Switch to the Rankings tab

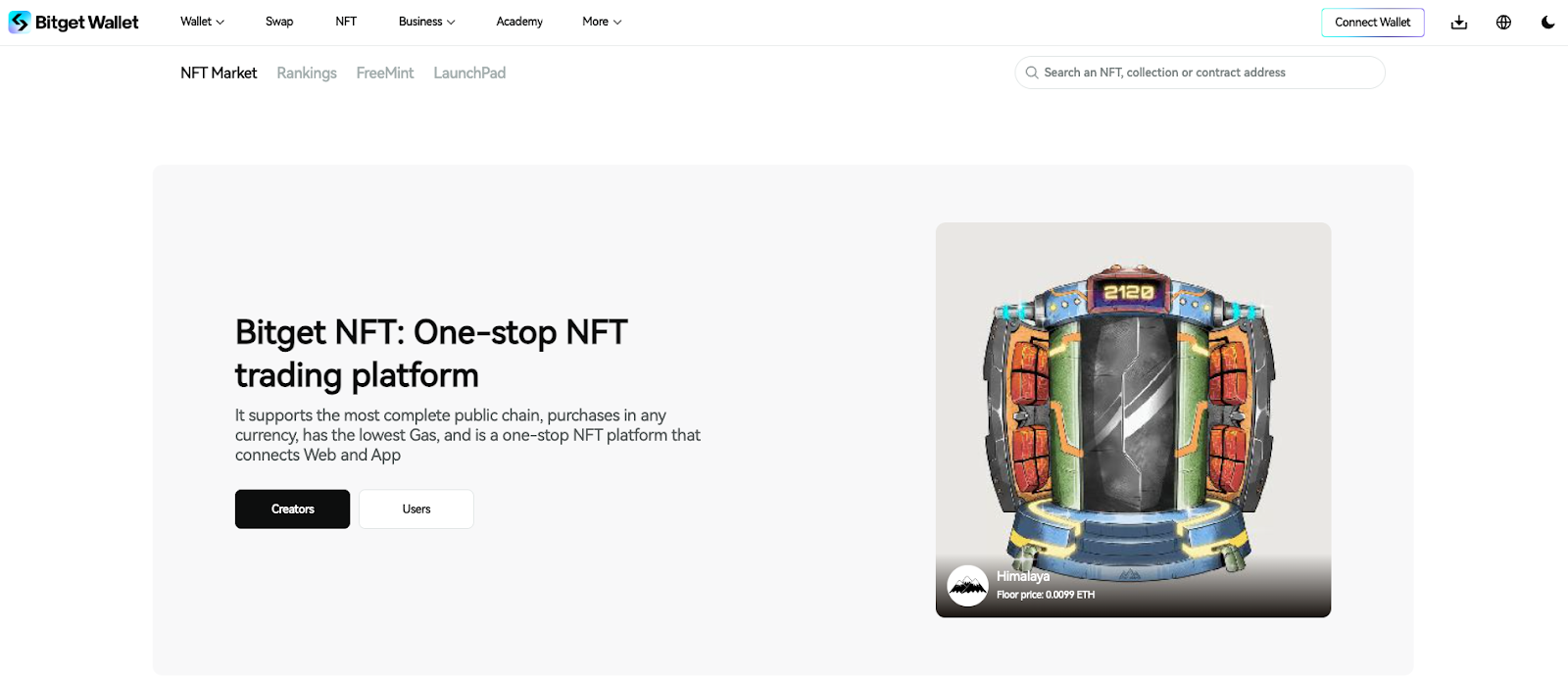[x=307, y=73]
